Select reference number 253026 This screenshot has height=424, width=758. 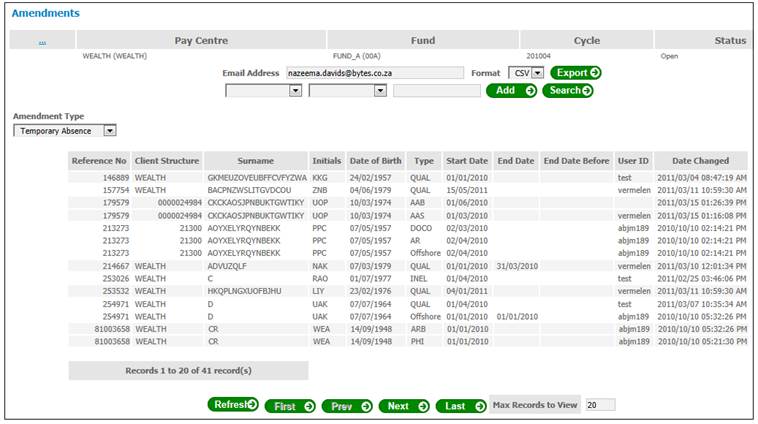(116, 279)
